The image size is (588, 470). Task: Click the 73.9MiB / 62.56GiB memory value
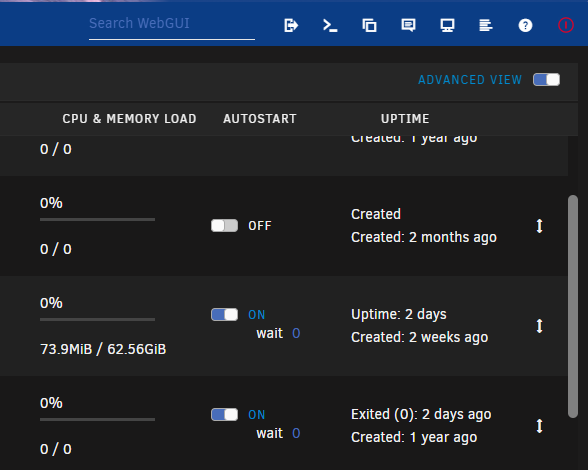click(103, 349)
